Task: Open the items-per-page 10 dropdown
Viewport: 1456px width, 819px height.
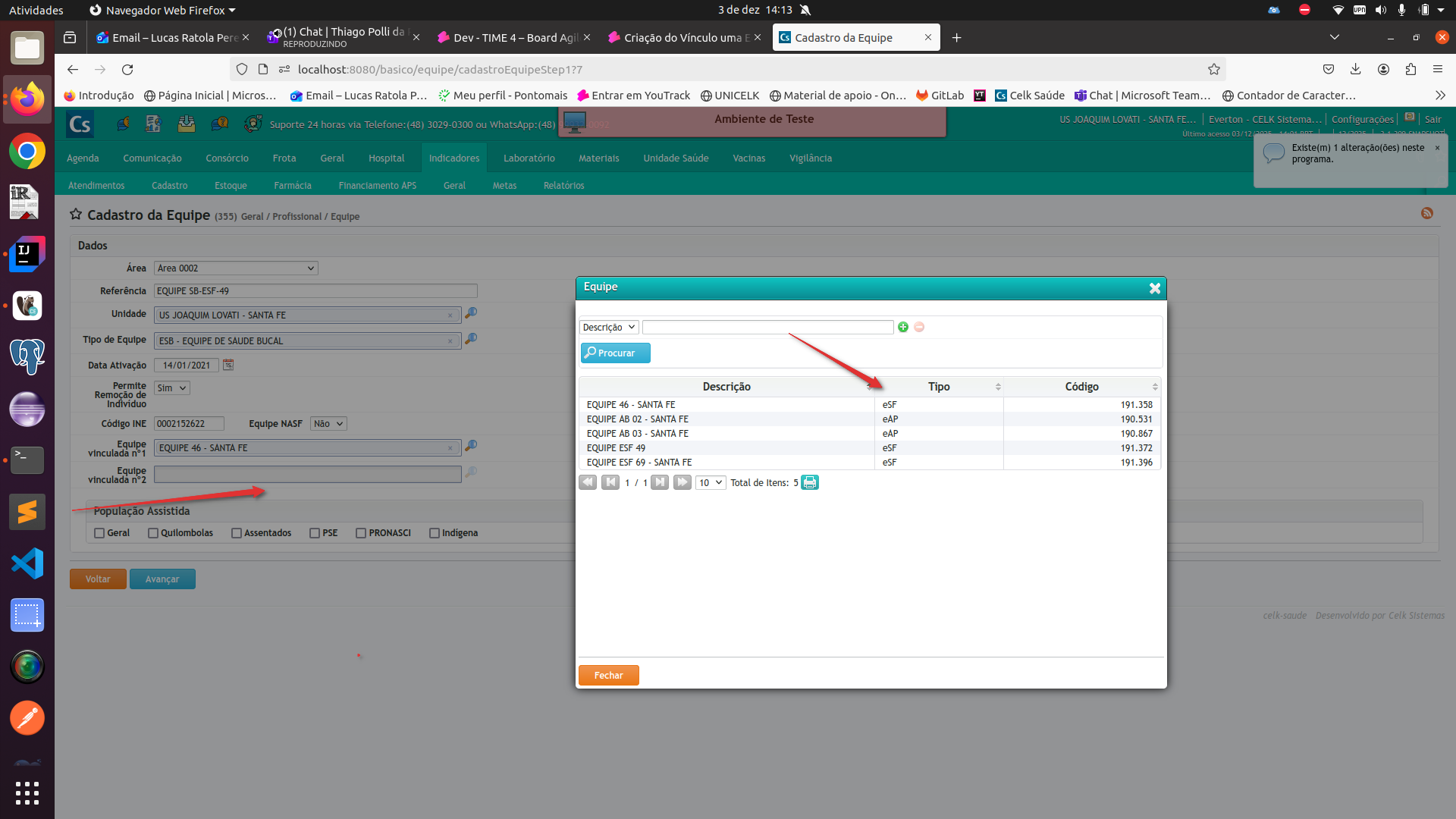Action: (711, 483)
